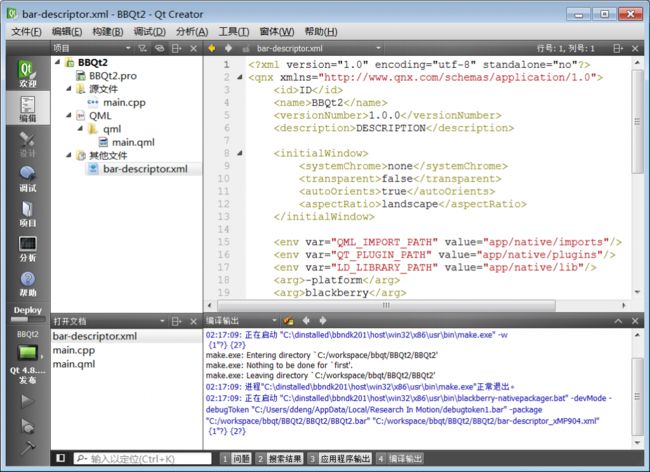This screenshot has width=650, height=472.
Task: Open the 编辑(E) menu
Action: click(x=67, y=31)
